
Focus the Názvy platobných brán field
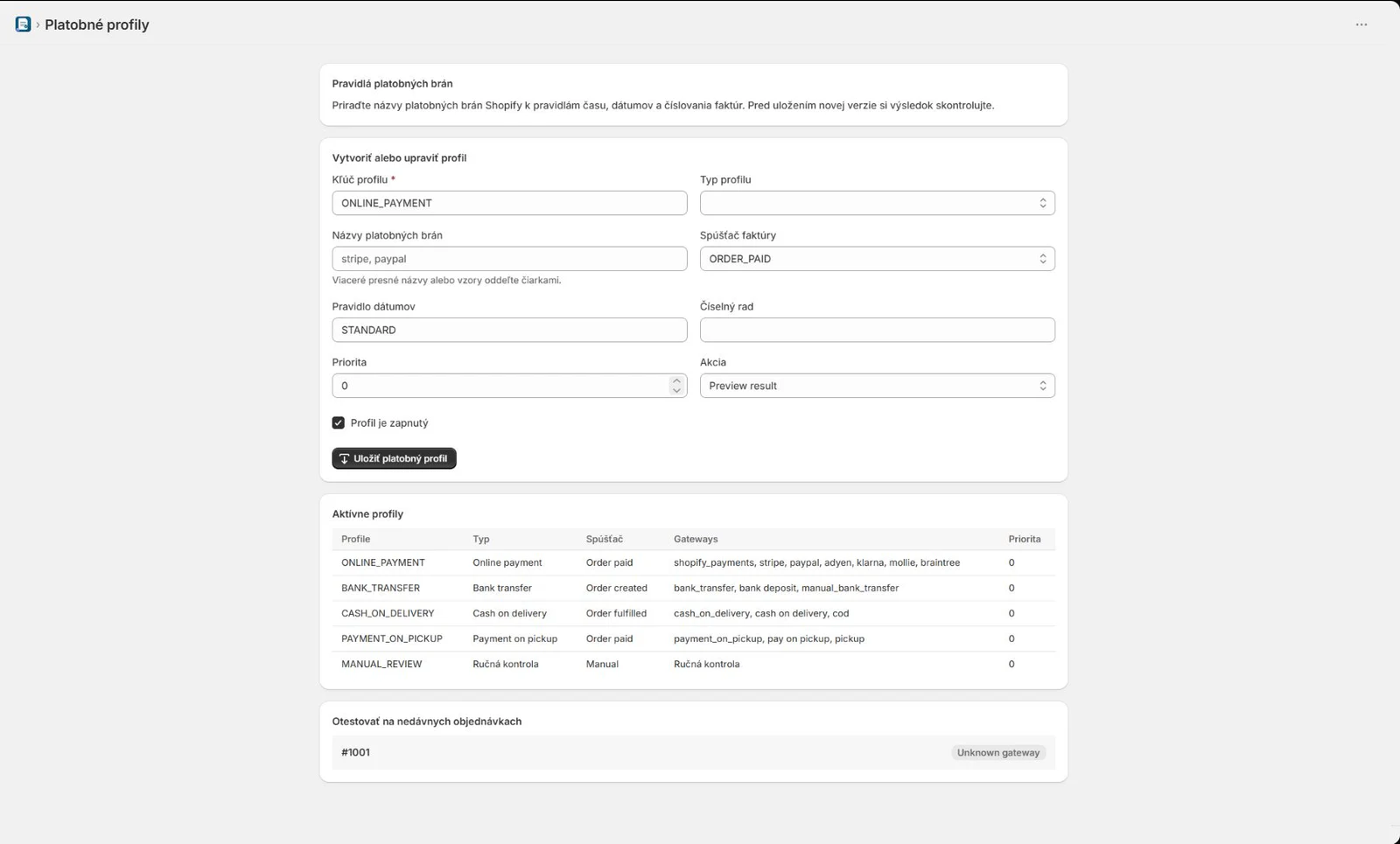(509, 259)
